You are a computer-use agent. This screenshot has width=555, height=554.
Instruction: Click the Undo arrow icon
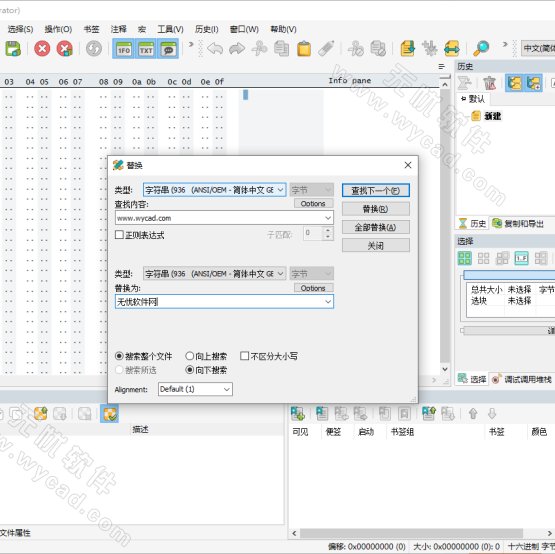pyautogui.click(x=215, y=48)
